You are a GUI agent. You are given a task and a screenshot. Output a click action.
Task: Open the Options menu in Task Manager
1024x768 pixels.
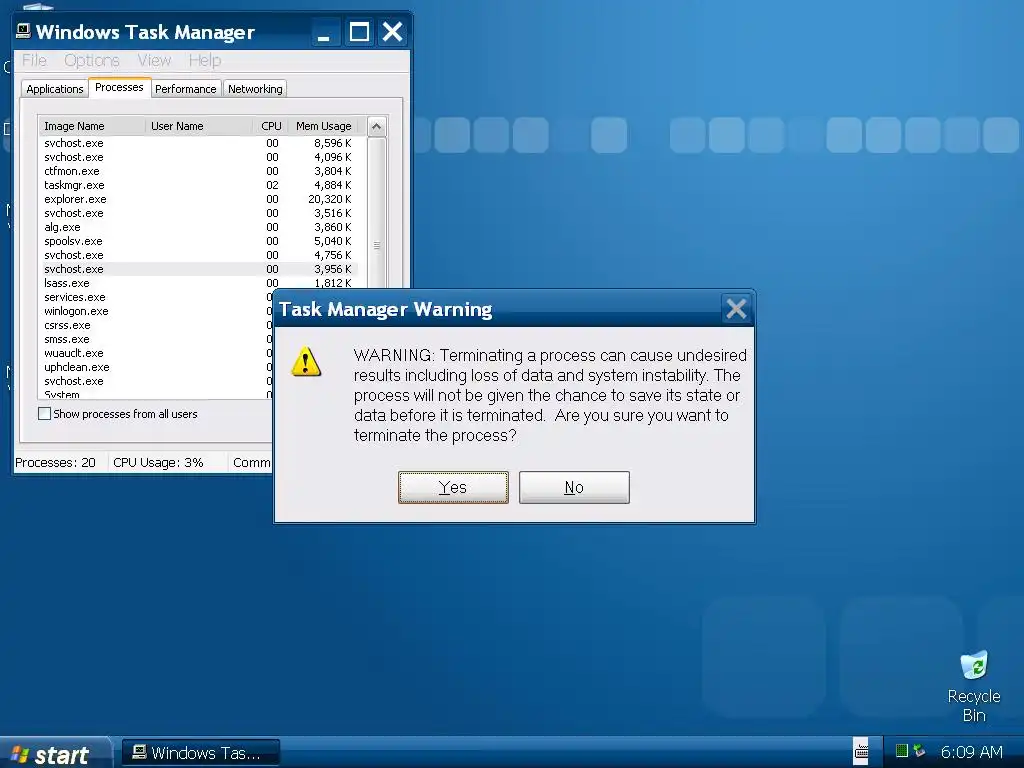click(x=91, y=60)
